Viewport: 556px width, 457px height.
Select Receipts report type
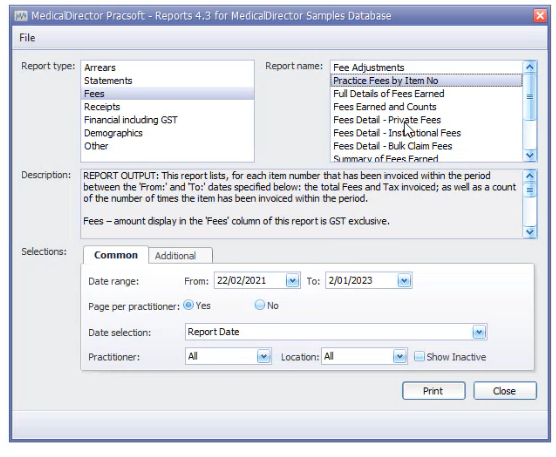point(167,107)
